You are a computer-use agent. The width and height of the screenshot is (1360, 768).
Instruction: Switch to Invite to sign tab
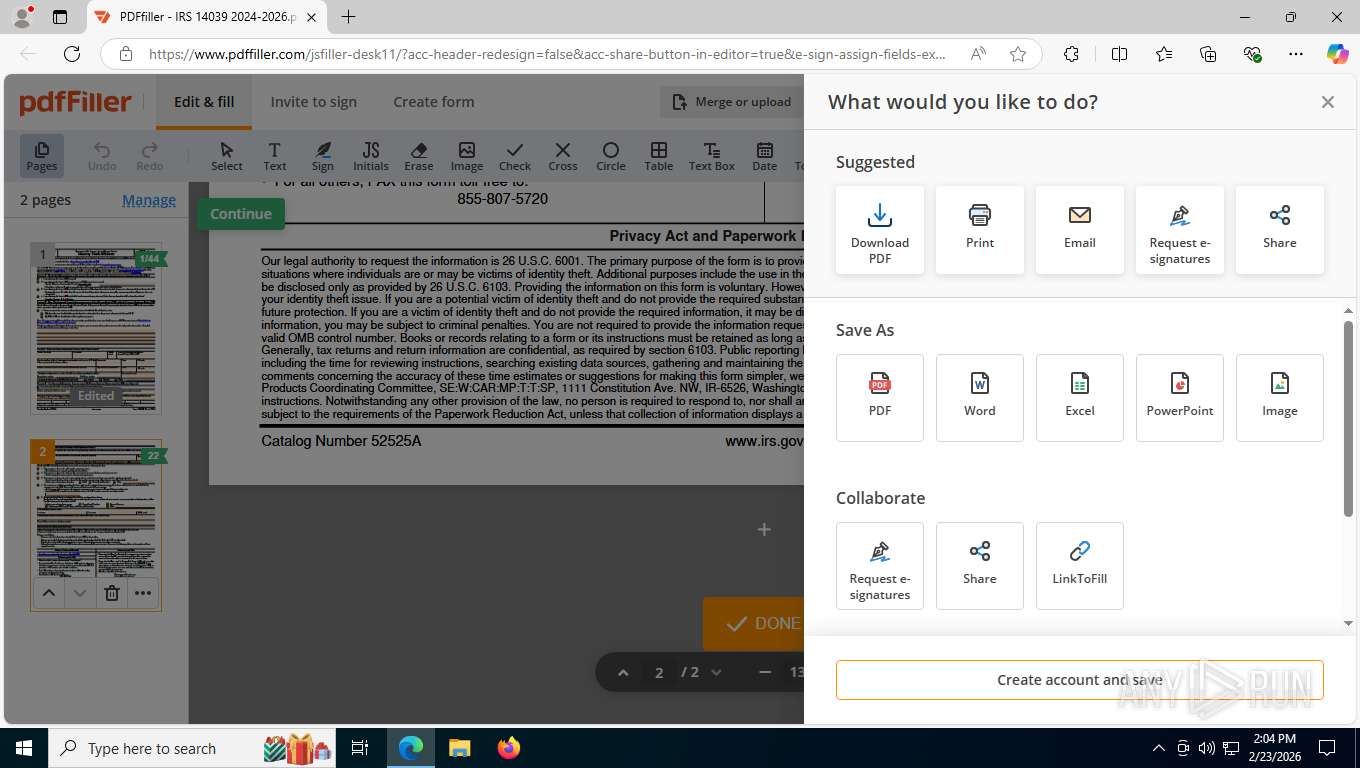tap(314, 102)
